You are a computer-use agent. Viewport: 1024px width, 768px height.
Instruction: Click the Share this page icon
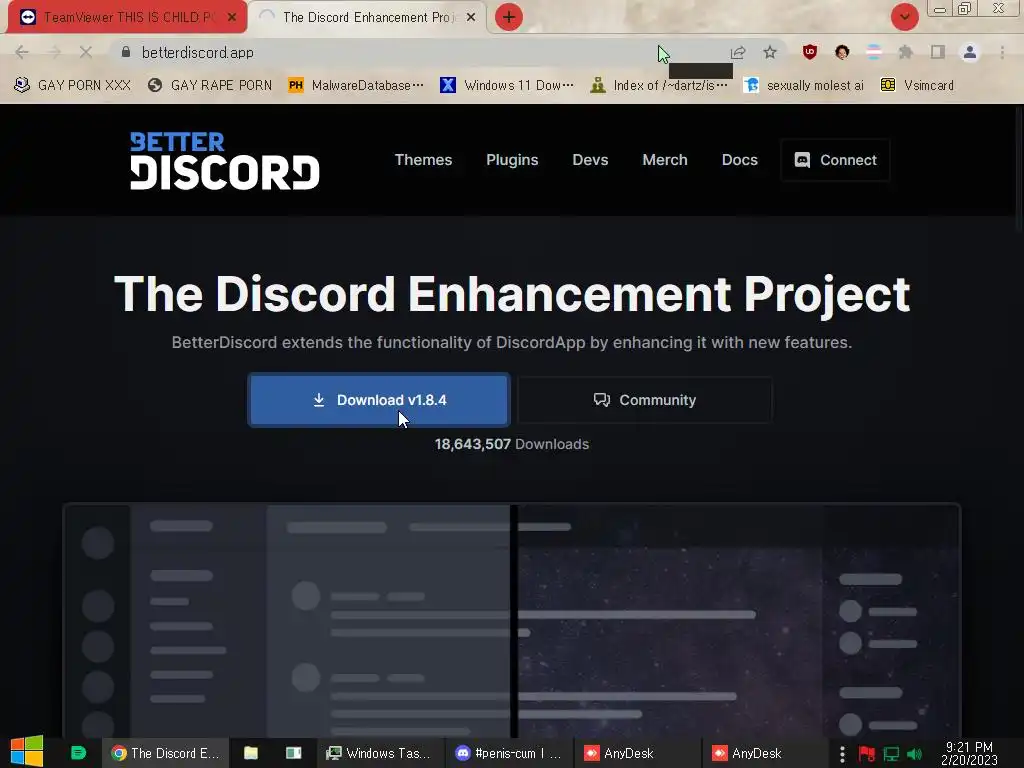click(x=738, y=52)
